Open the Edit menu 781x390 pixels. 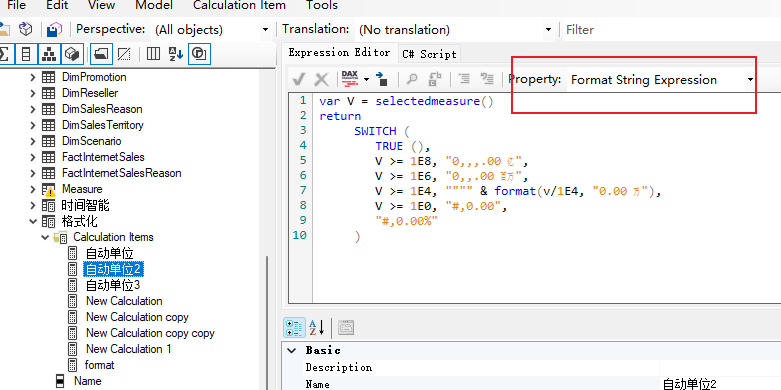57,5
